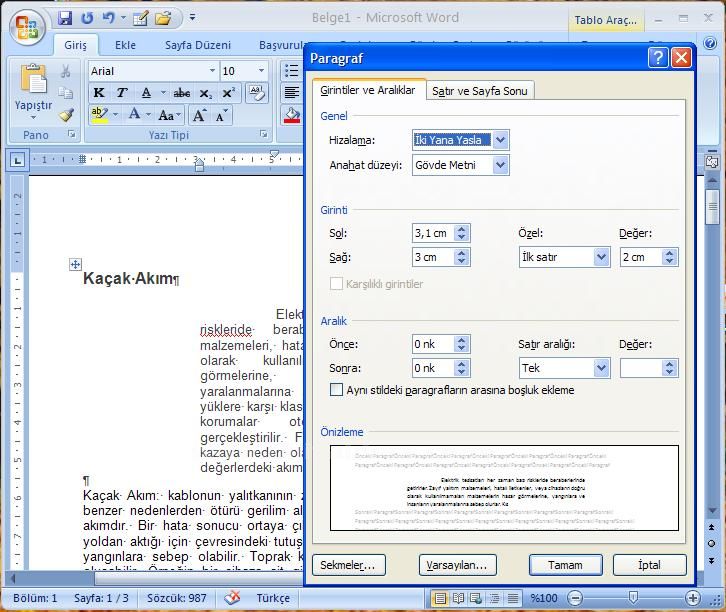Switch to 'Satır ve Sayfa Sonu' tab
This screenshot has width=726, height=612.
480,91
